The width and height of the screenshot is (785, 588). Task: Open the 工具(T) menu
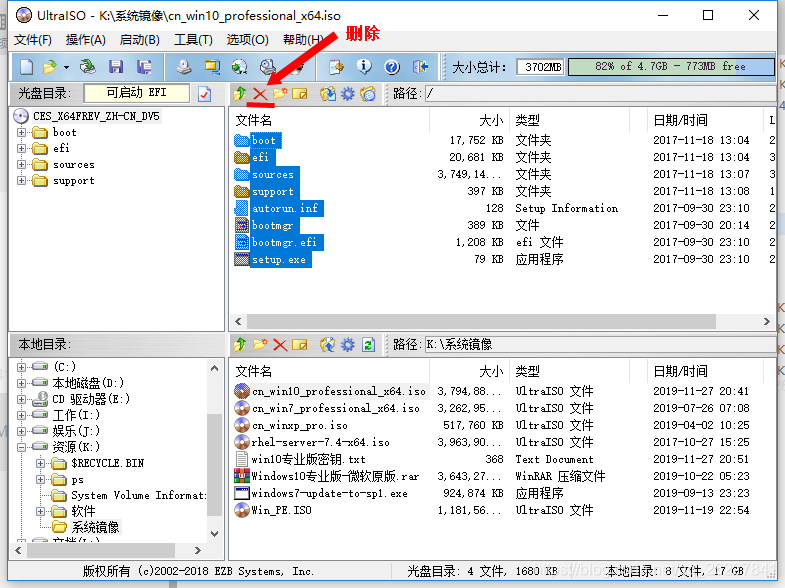click(x=193, y=40)
